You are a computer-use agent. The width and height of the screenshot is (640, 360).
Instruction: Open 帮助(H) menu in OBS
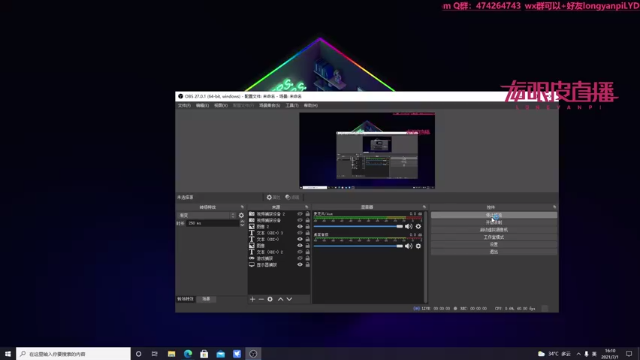311,105
